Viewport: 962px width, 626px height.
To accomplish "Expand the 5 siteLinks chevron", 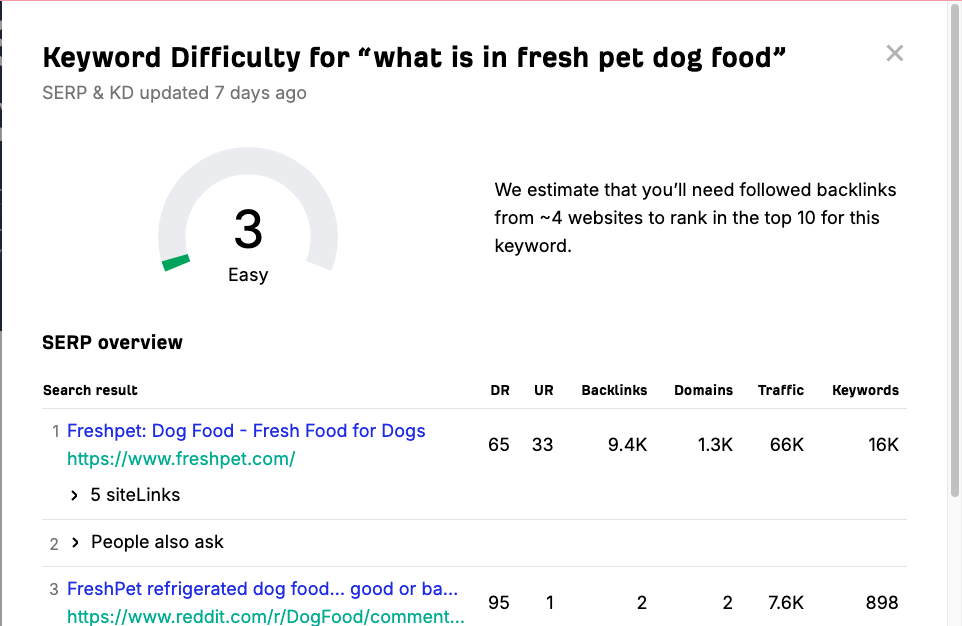I will [x=75, y=495].
